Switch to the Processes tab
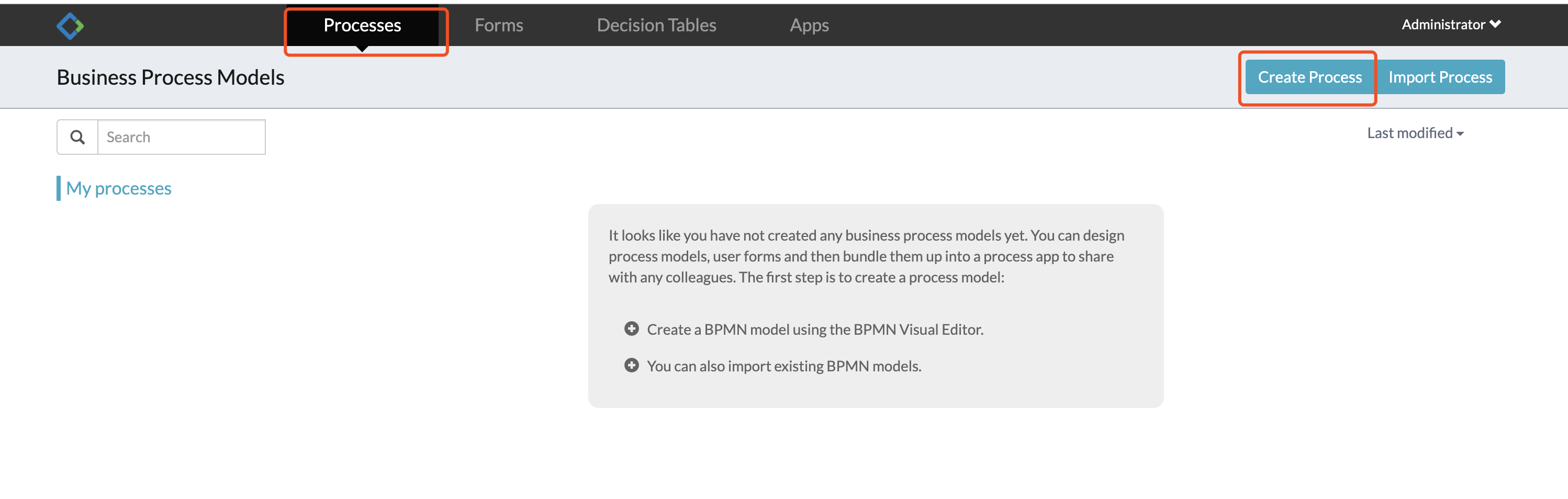This screenshot has height=499, width=1568. (x=362, y=26)
